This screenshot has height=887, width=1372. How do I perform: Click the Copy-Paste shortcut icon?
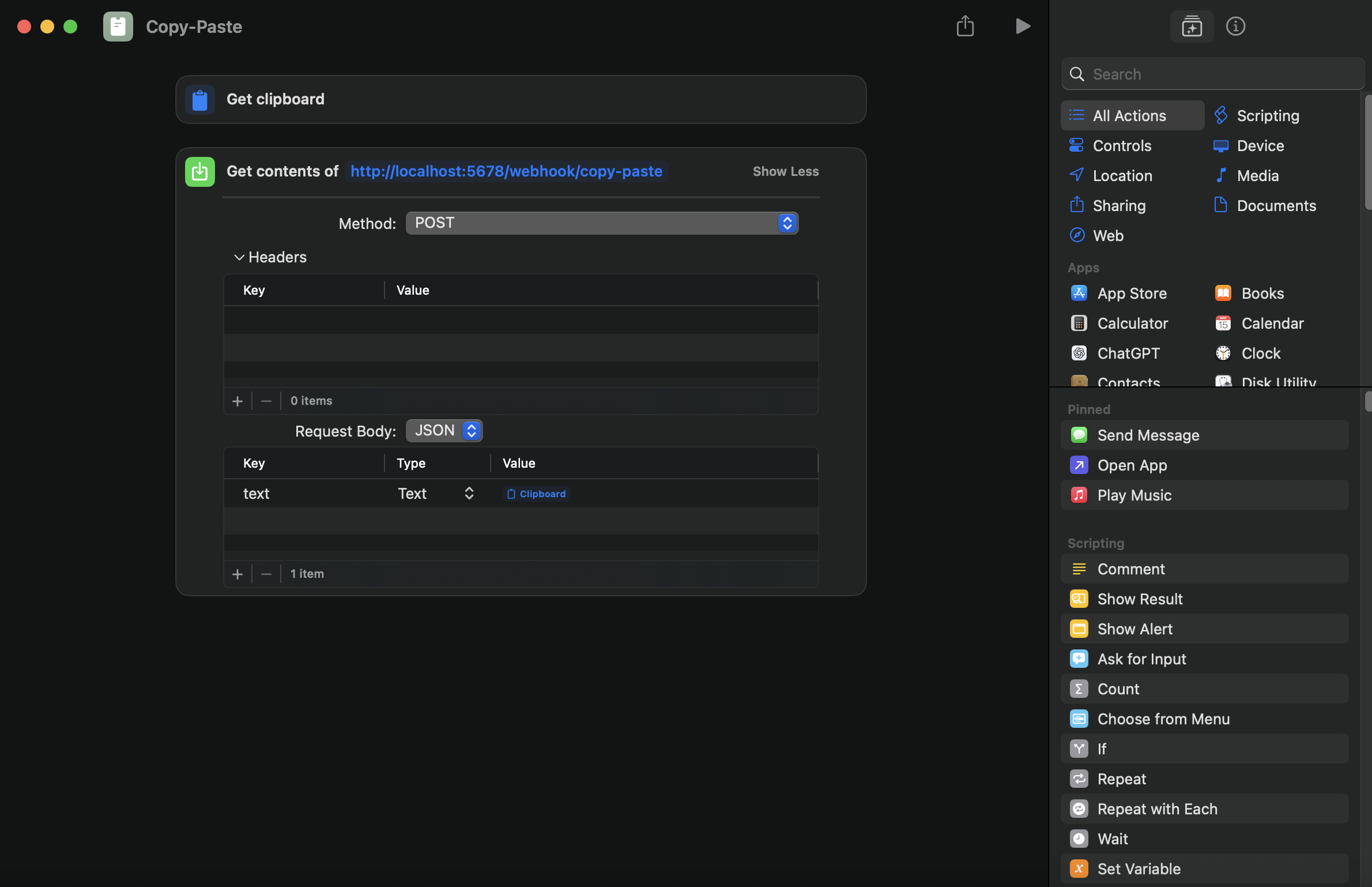[118, 27]
